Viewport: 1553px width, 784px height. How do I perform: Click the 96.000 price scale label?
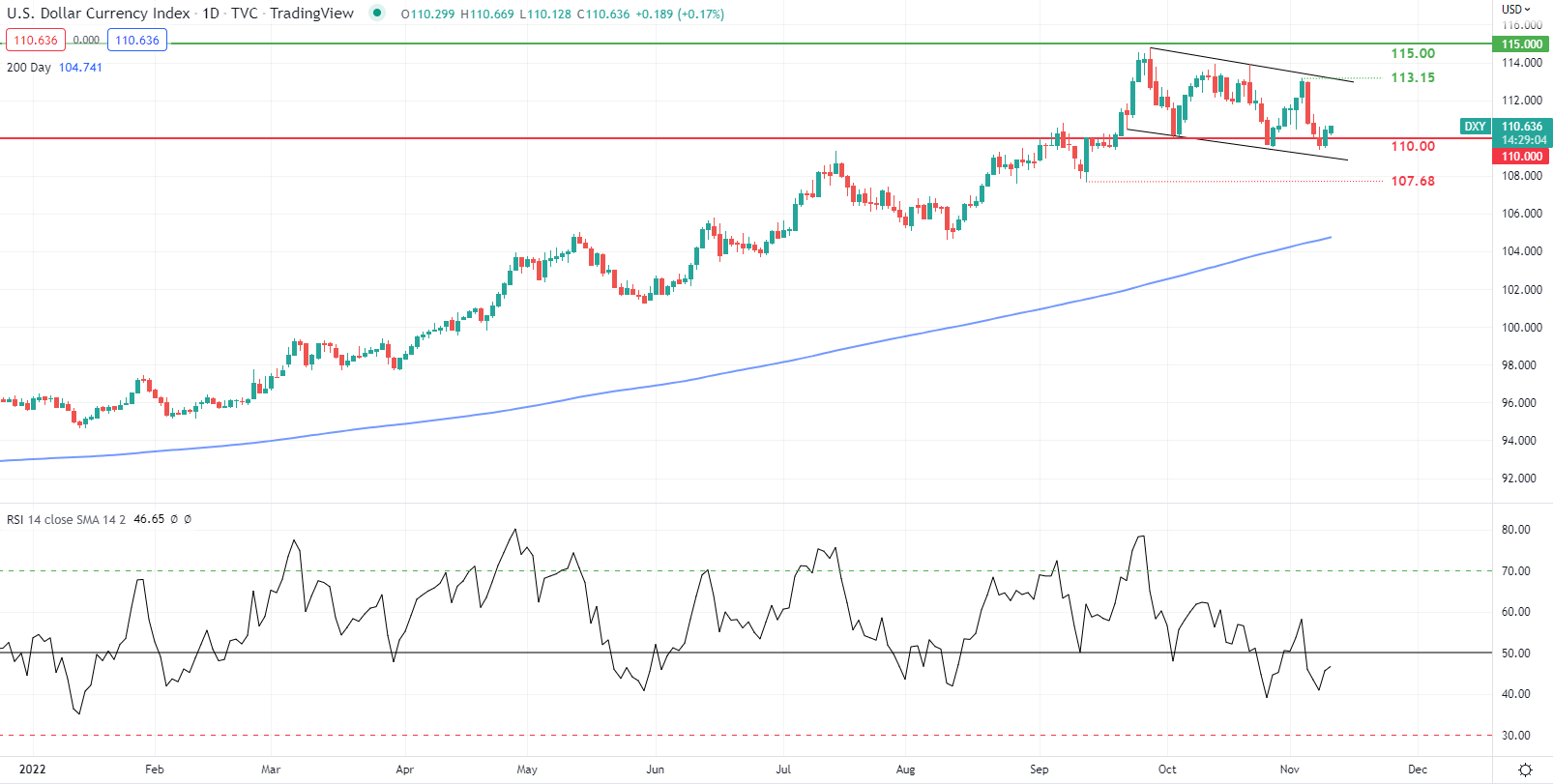click(x=1519, y=403)
